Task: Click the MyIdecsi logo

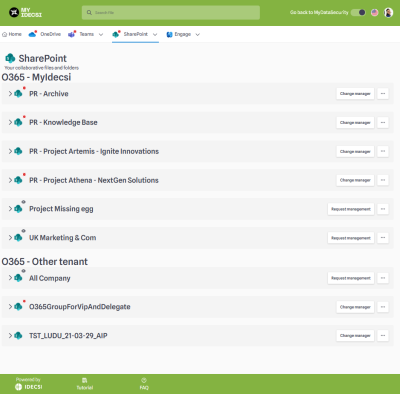Action: click(25, 13)
